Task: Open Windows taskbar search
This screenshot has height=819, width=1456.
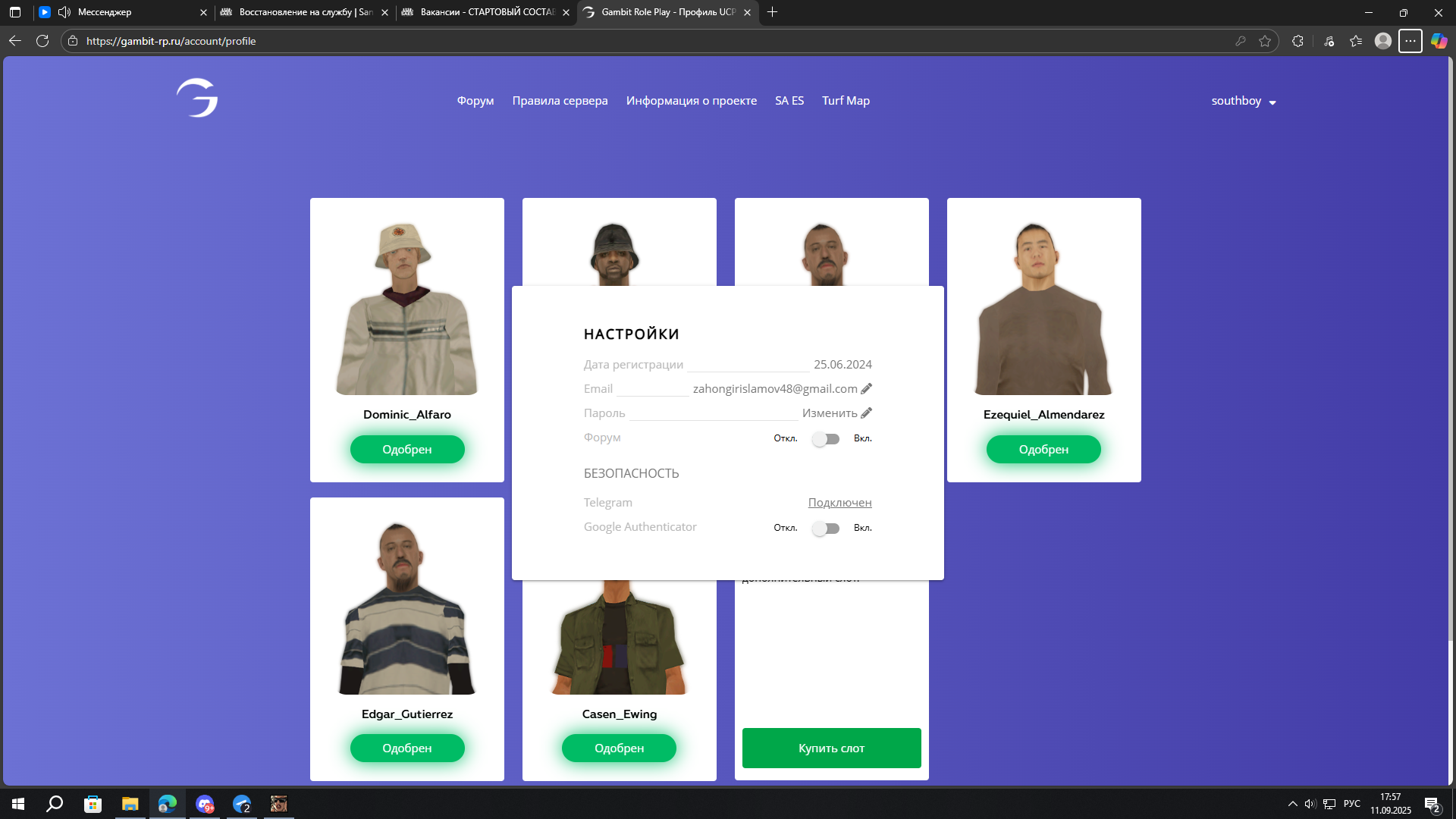Action: [55, 804]
